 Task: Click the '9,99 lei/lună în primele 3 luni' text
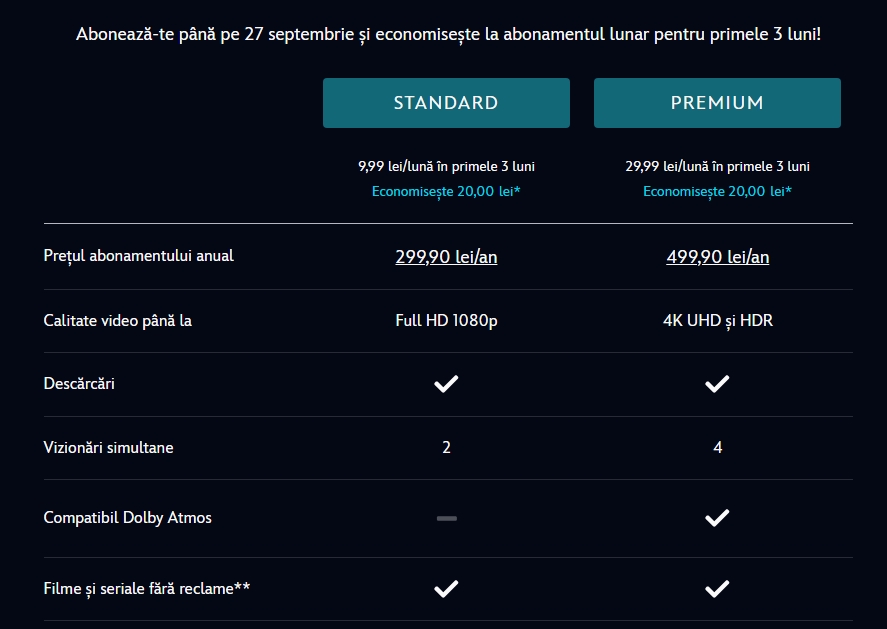click(x=446, y=166)
